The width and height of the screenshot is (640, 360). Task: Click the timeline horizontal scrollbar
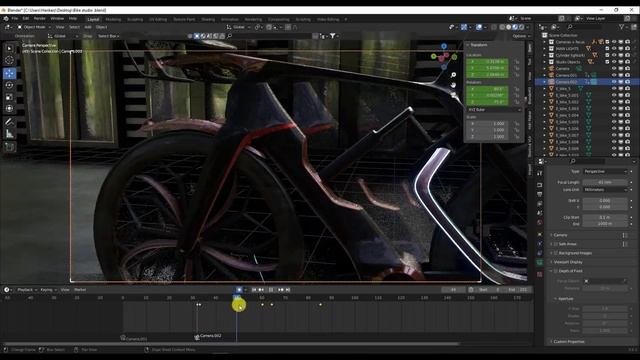point(231,344)
